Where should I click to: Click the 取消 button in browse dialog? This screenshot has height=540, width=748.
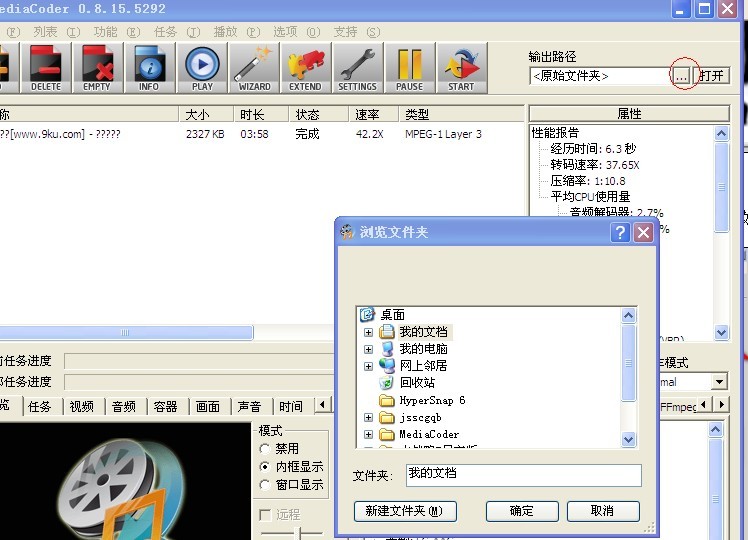click(x=603, y=511)
